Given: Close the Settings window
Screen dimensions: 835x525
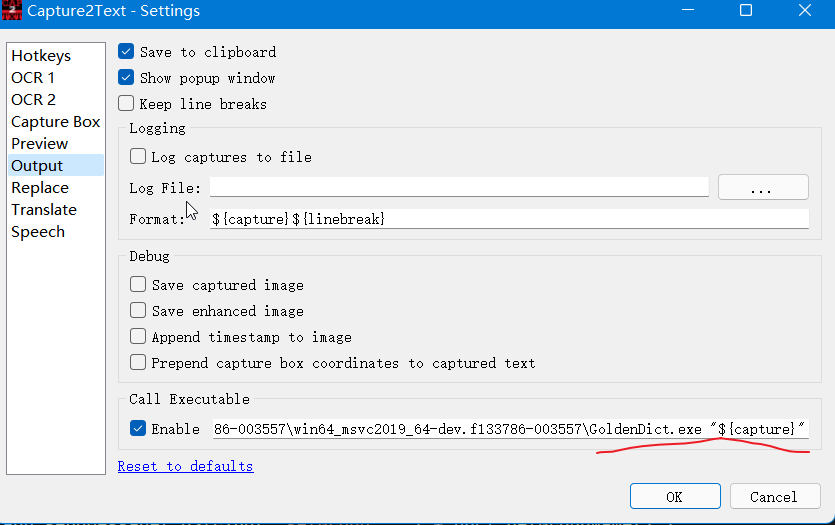Looking at the screenshot, I should [x=805, y=10].
